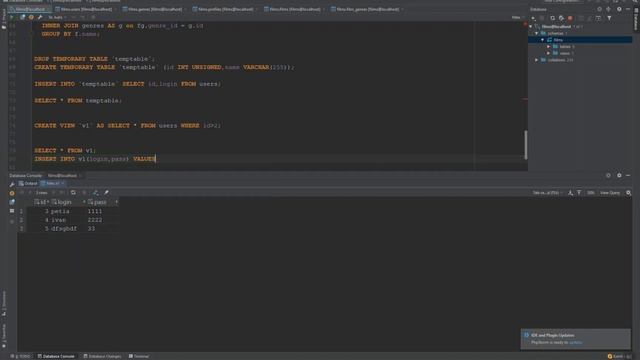Screen dimensions: 640x360
Task: Click the red error marker on scrollbar stripe
Action: click(x=525, y=99)
